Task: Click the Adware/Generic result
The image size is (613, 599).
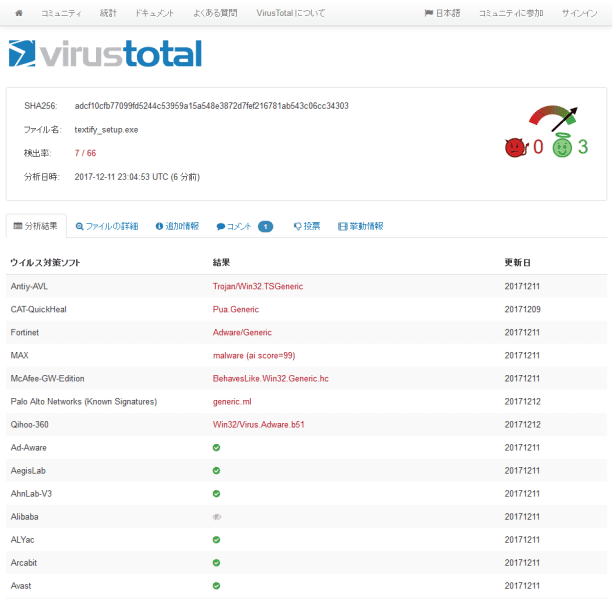Action: click(242, 332)
